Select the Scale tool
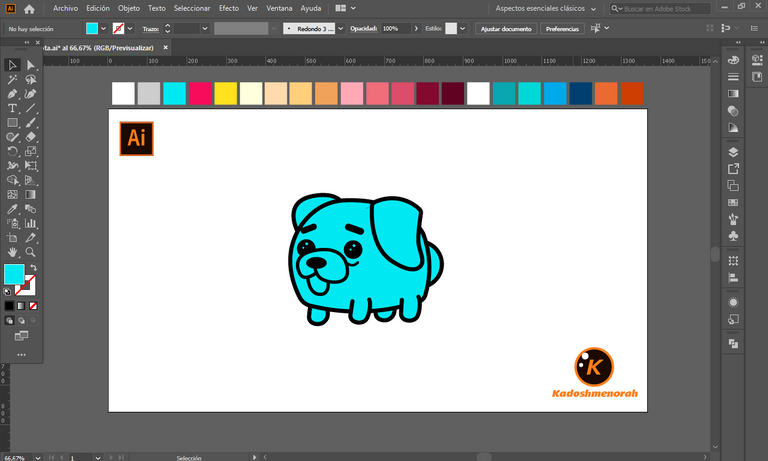 30,151
